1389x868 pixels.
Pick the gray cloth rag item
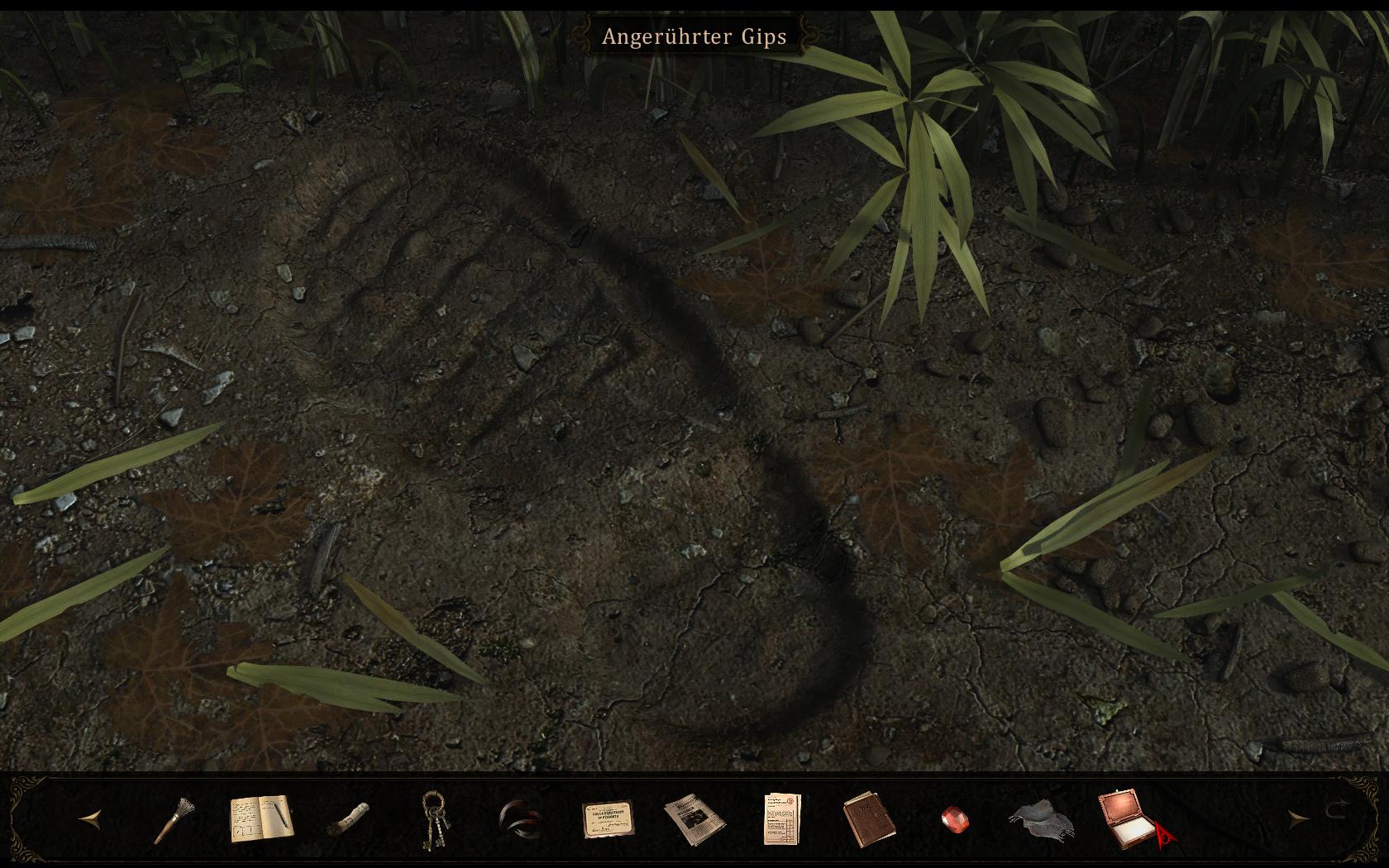click(x=1041, y=820)
